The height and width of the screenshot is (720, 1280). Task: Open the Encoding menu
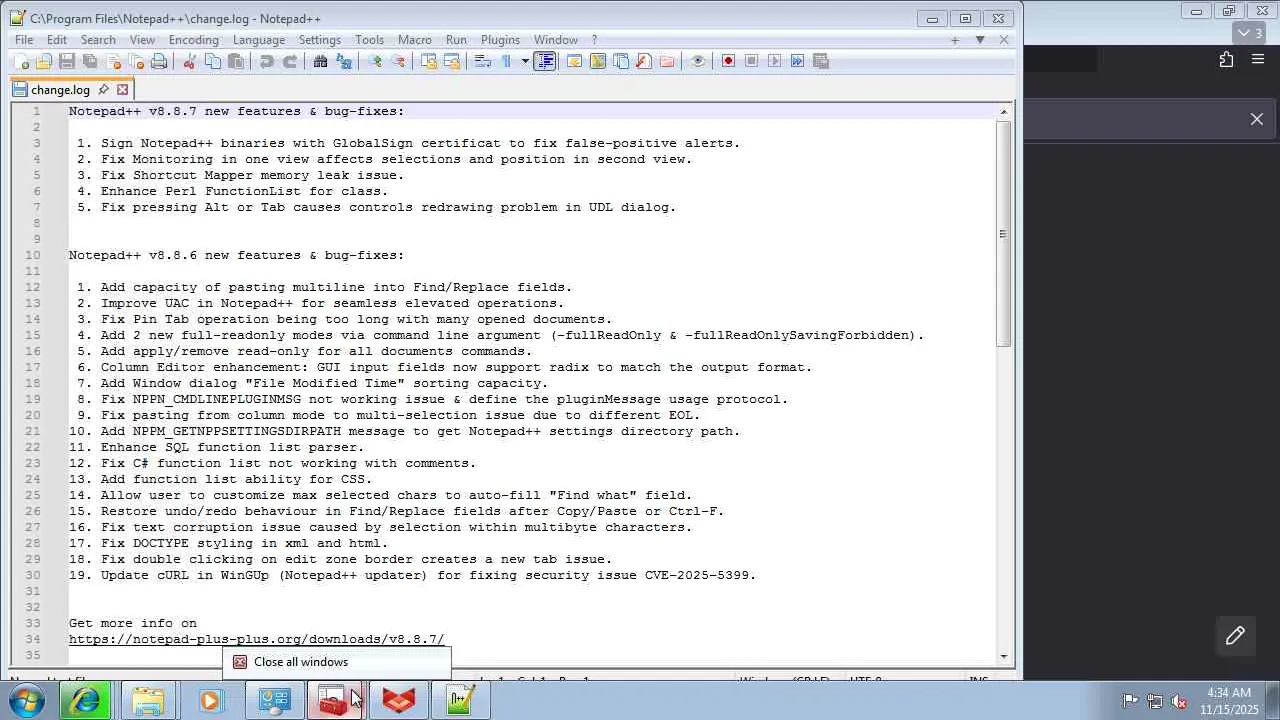193,40
